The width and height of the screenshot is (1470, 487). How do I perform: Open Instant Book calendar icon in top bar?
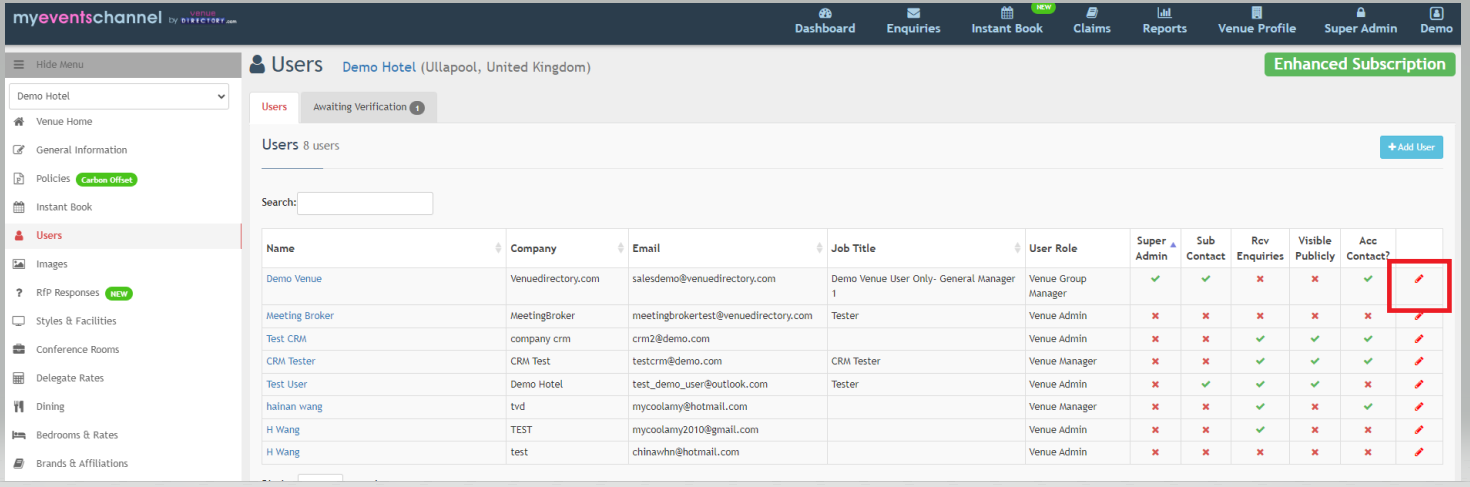pyautogui.click(x=1007, y=13)
